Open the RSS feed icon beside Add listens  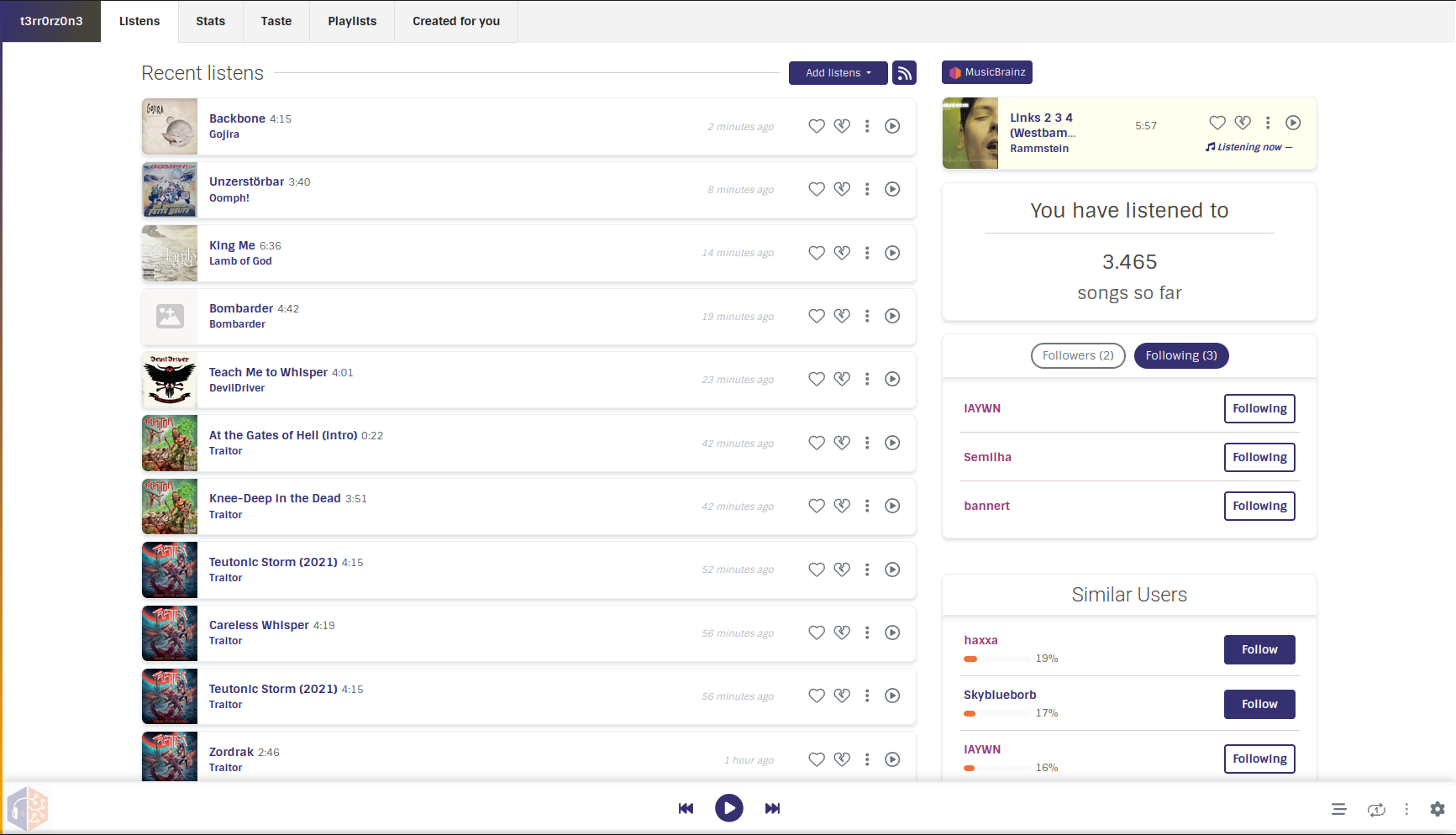coord(904,73)
